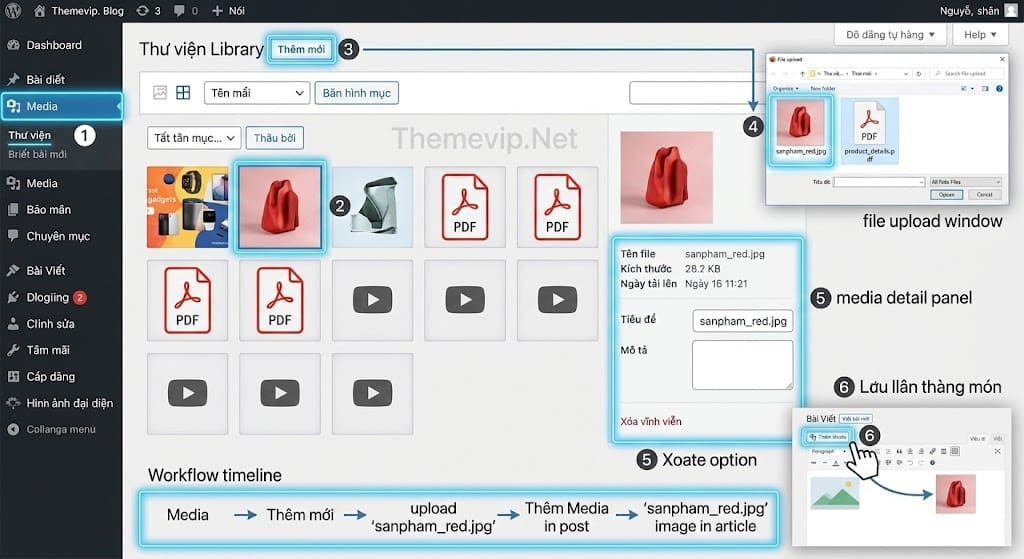Open the updates icon showing 3

pyautogui.click(x=143, y=11)
